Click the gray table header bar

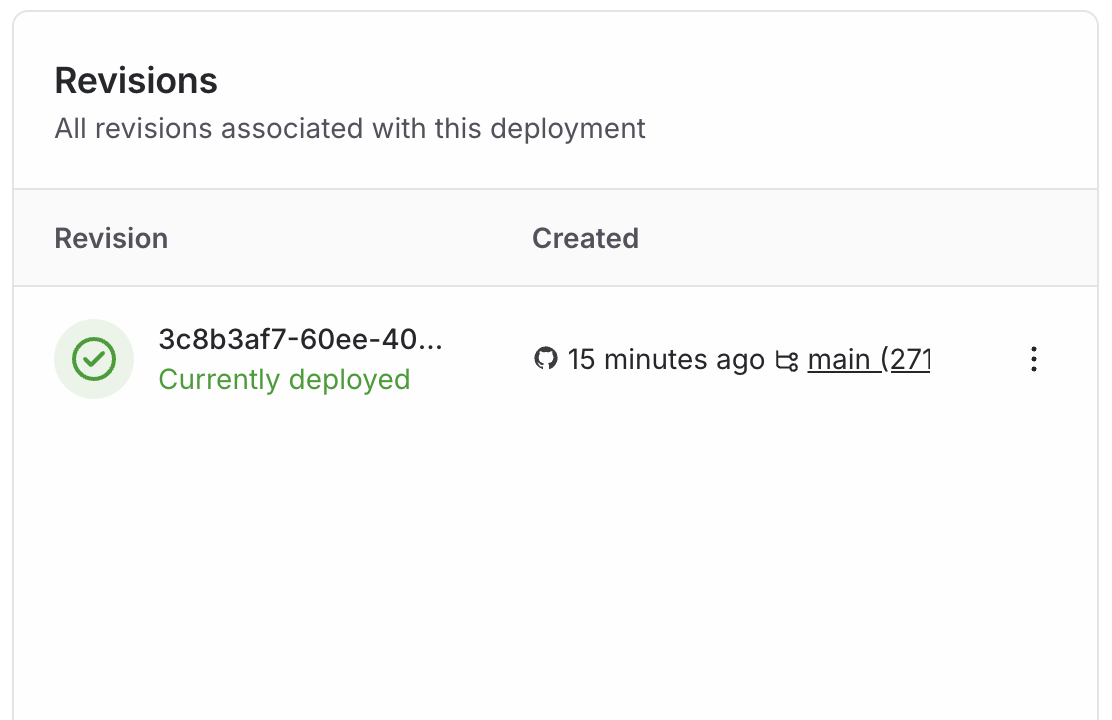click(555, 238)
